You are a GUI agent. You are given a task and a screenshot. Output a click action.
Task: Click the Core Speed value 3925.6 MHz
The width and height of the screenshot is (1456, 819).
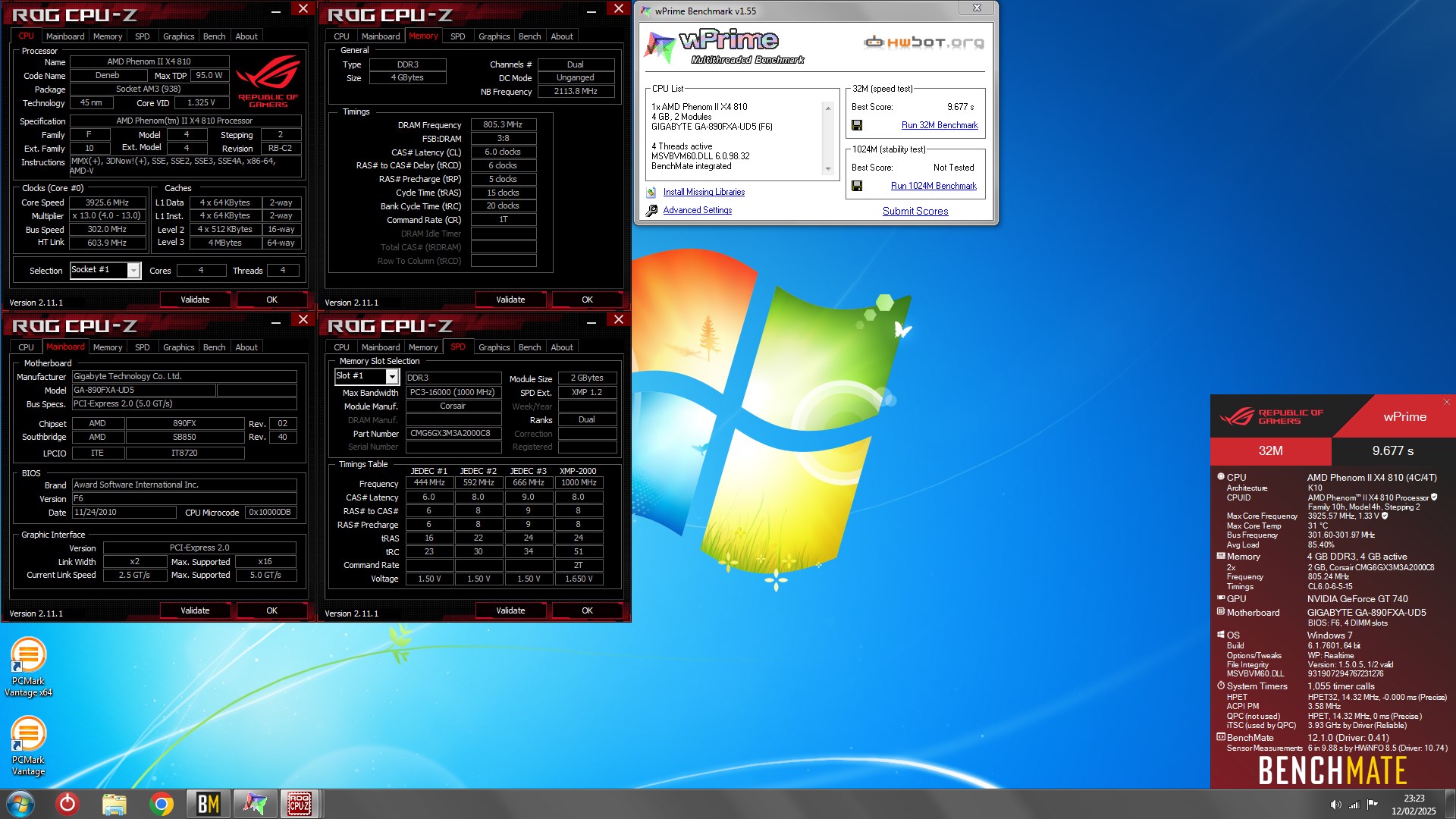[107, 202]
